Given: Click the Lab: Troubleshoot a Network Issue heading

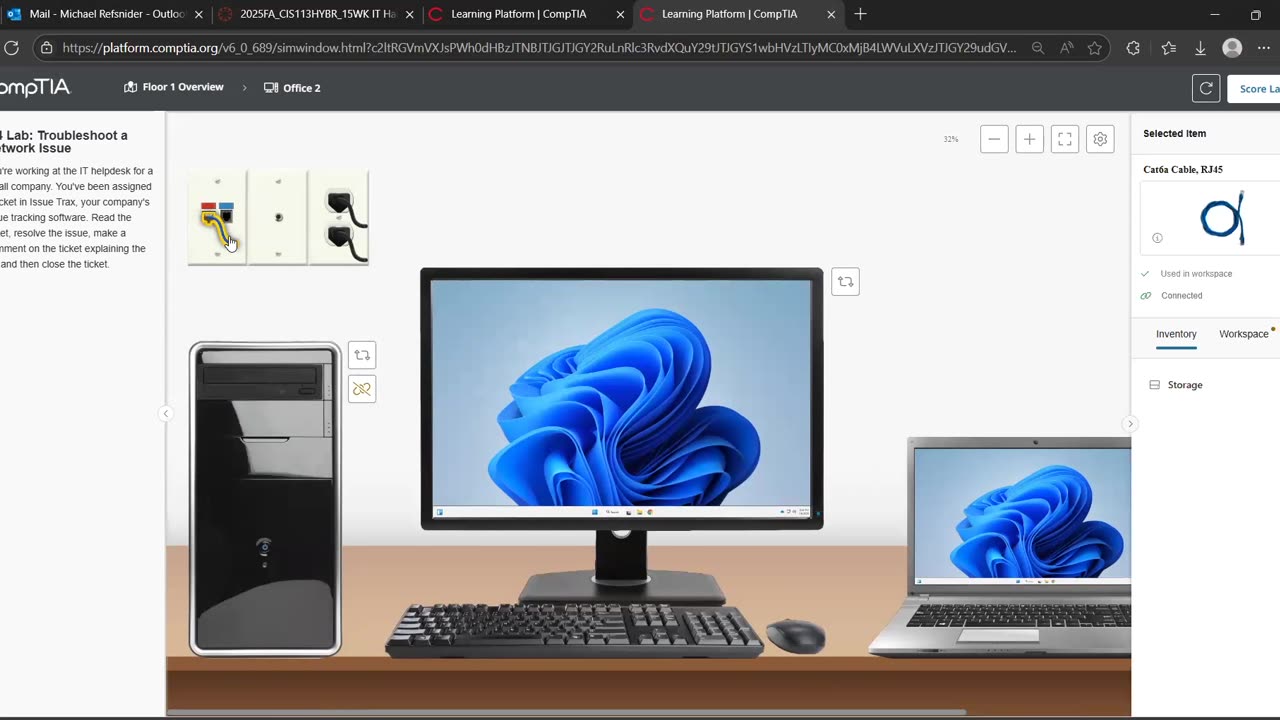Looking at the screenshot, I should [x=65, y=142].
